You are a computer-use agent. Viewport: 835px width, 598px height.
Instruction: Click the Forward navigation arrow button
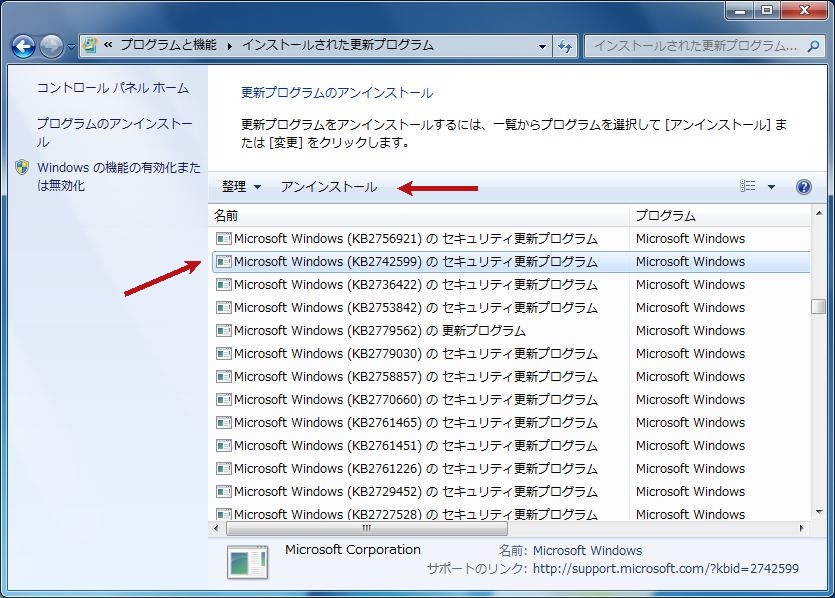pyautogui.click(x=51, y=46)
